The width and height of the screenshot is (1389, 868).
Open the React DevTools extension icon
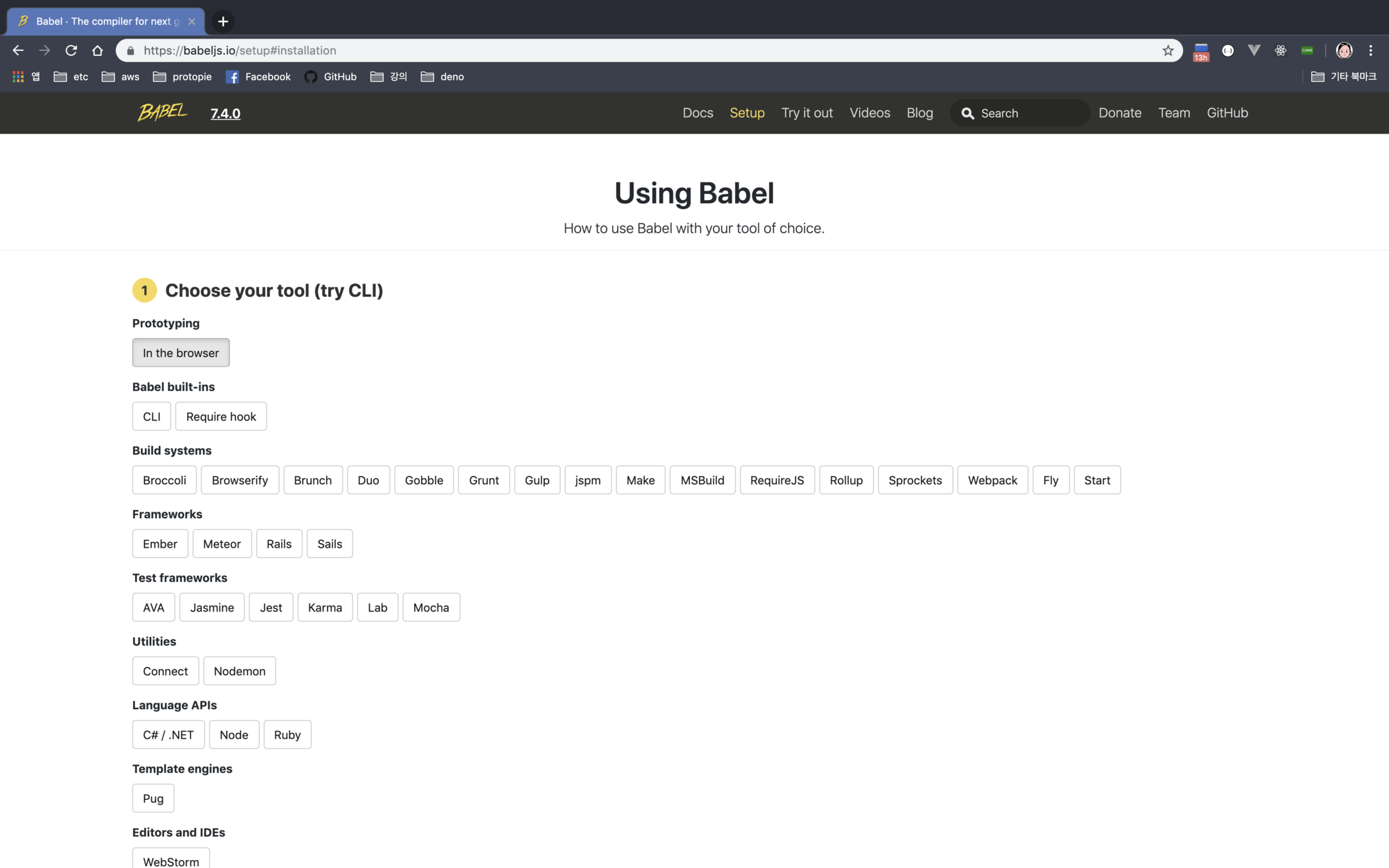[1280, 50]
